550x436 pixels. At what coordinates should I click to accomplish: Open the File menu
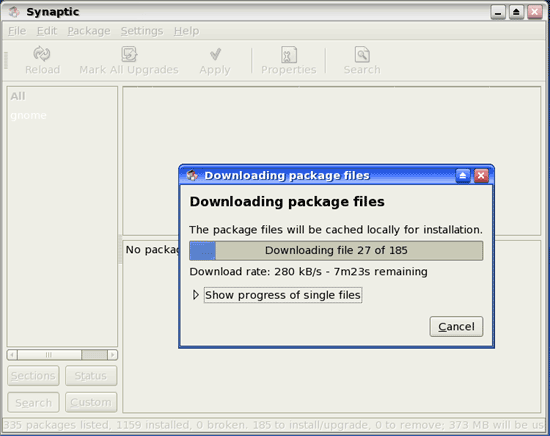point(17,31)
